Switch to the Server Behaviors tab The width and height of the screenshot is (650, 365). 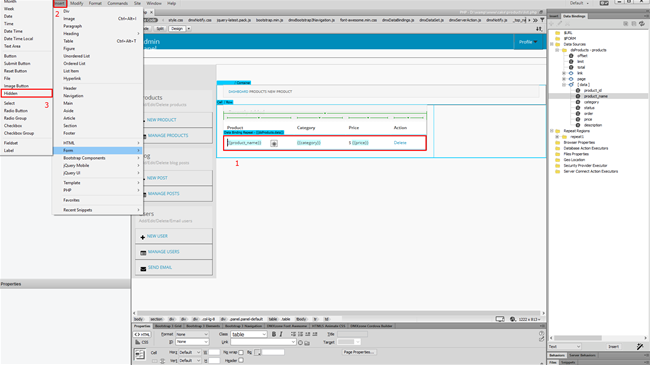[x=582, y=355]
